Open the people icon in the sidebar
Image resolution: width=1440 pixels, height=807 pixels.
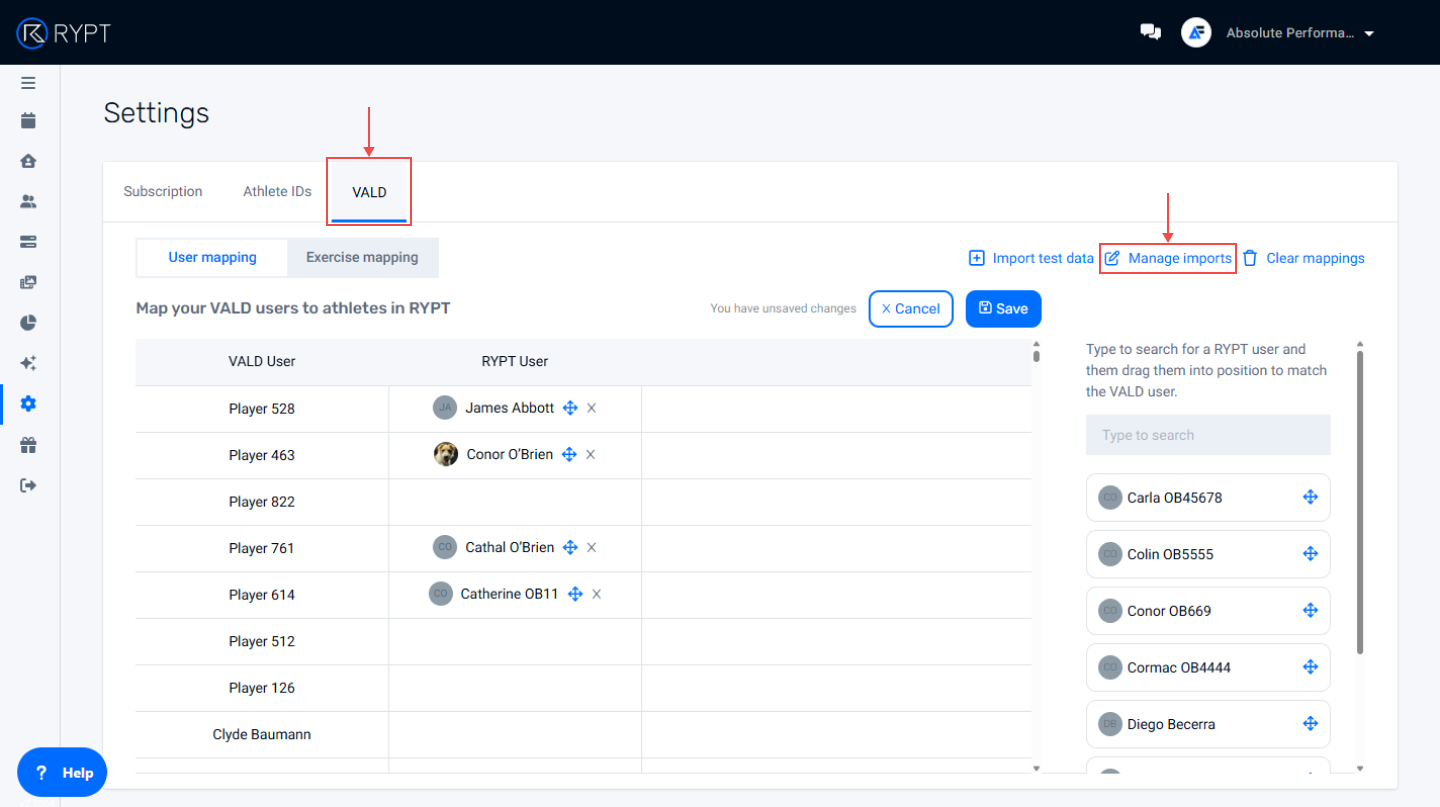pyautogui.click(x=28, y=201)
